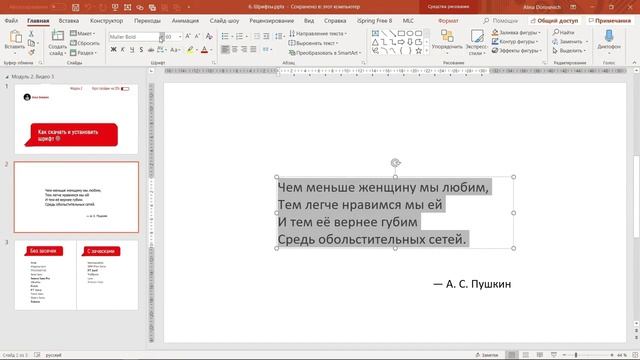Increase list indent level icon
The image size is (640, 360).
pyautogui.click(x=266, y=36)
